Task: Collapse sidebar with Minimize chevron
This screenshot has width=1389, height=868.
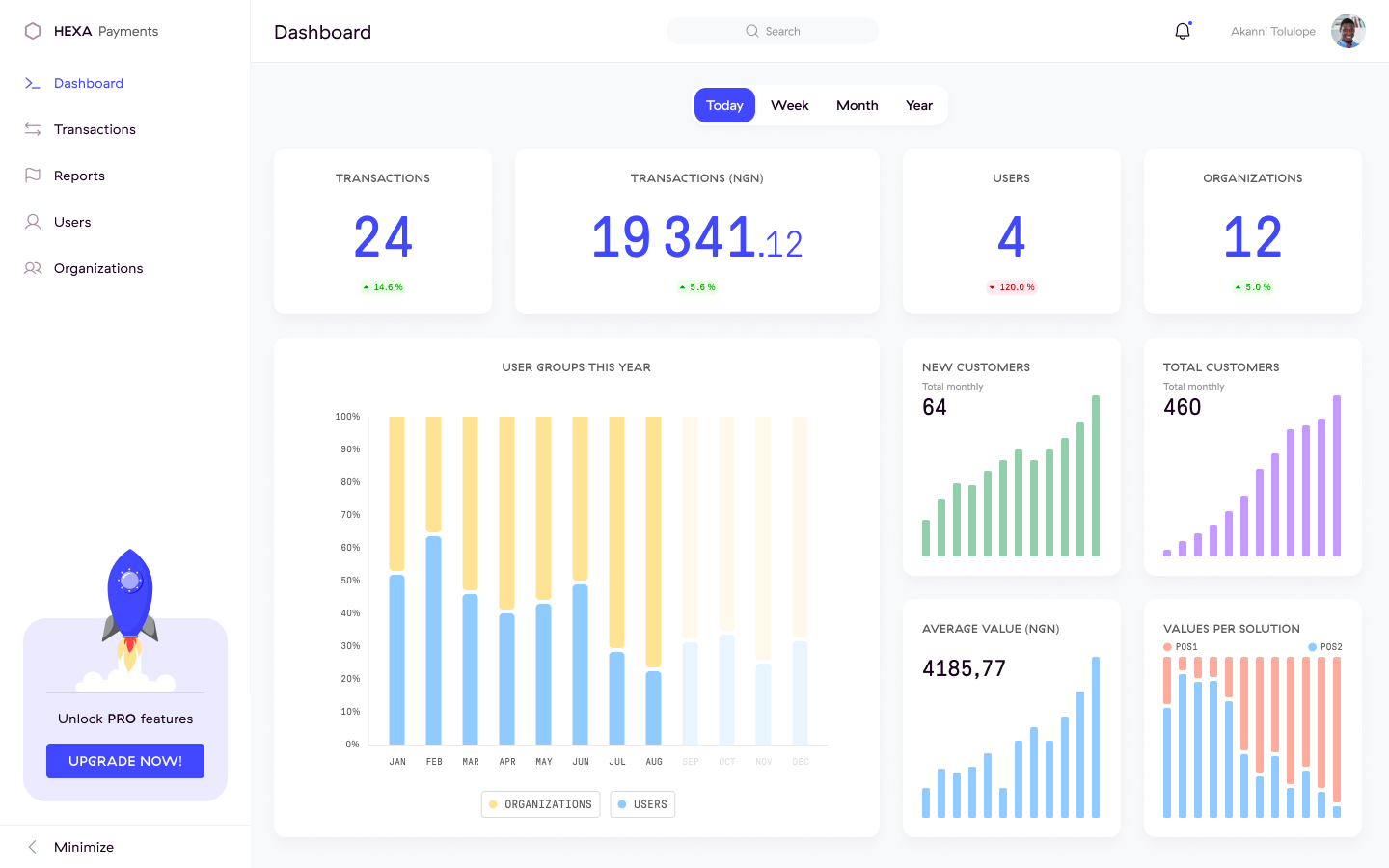Action: 33,847
